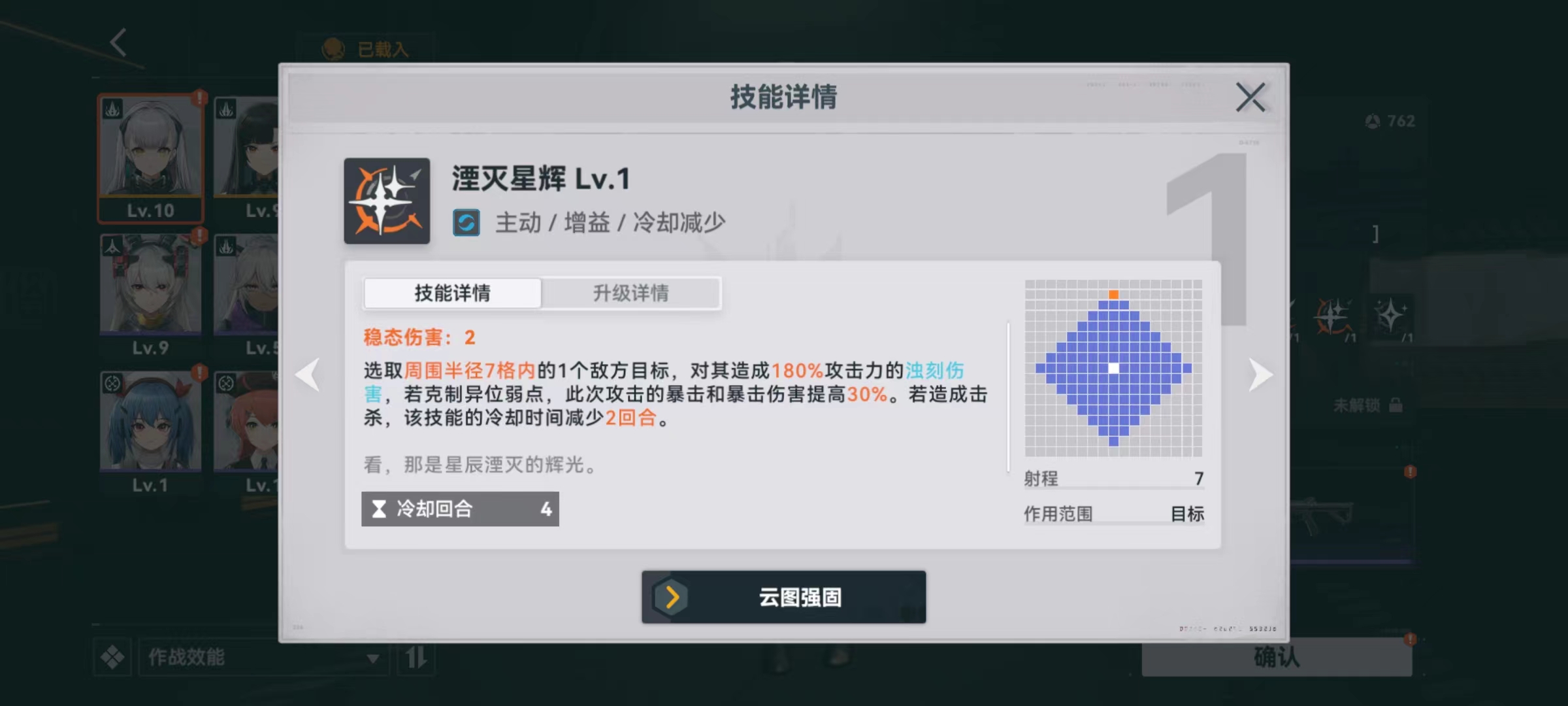Click the blue cooldown-type icon beside 主动
The image size is (1568, 706).
466,223
